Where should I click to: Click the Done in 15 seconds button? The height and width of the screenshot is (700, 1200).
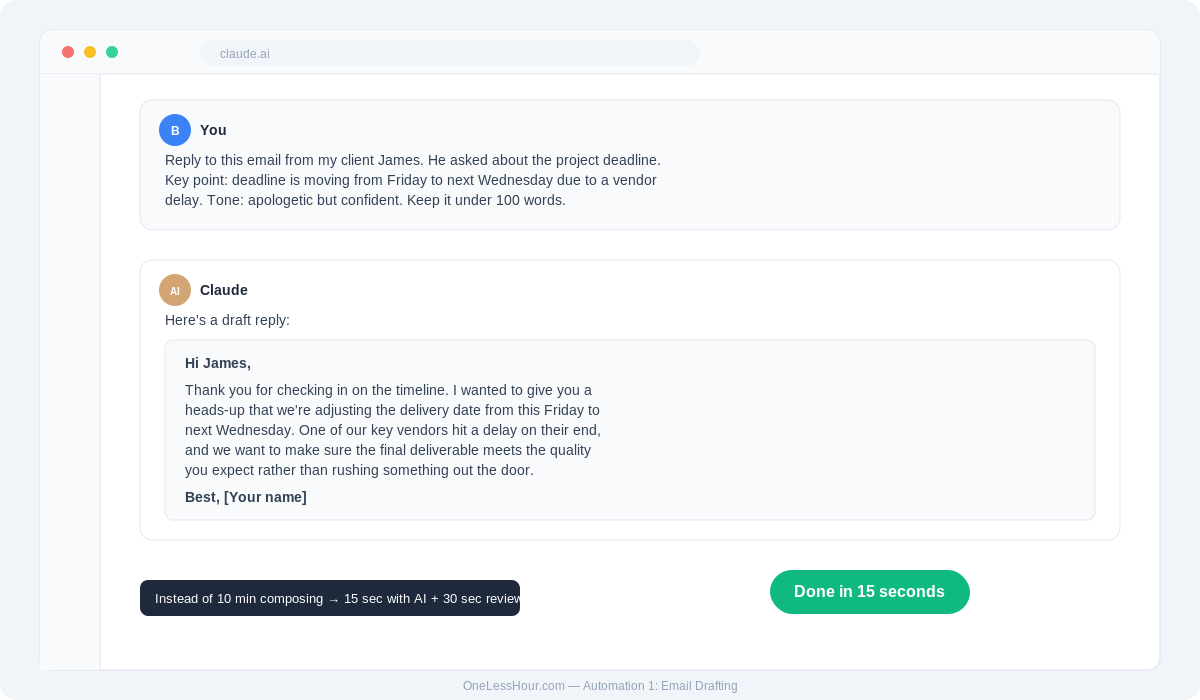pos(870,592)
